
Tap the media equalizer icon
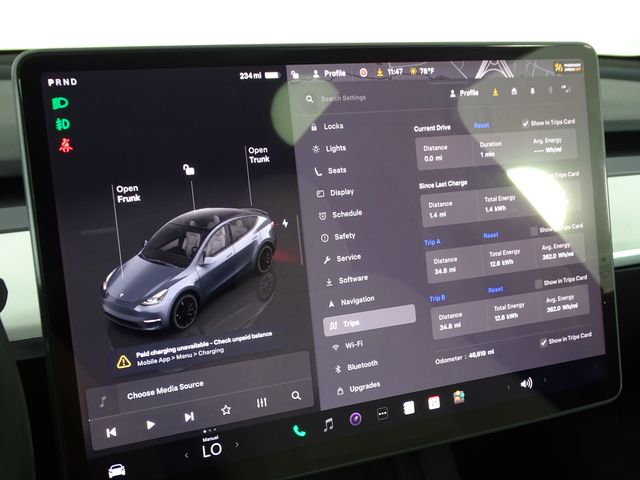(262, 403)
